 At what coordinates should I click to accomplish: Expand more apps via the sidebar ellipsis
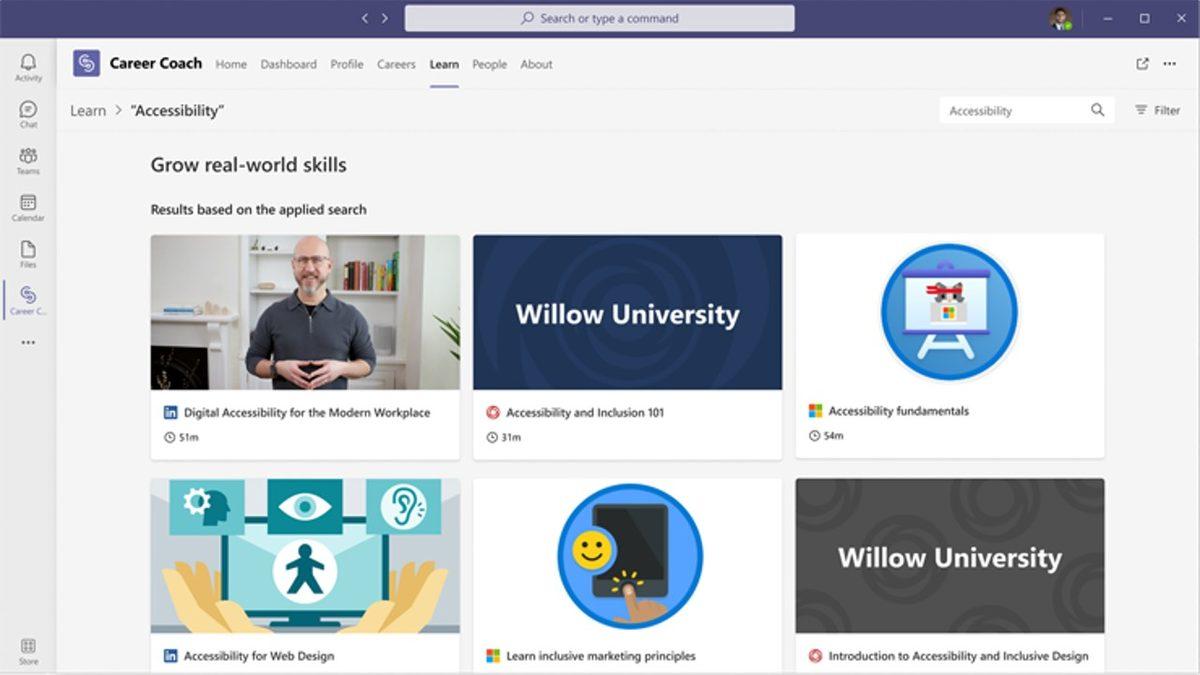28,342
